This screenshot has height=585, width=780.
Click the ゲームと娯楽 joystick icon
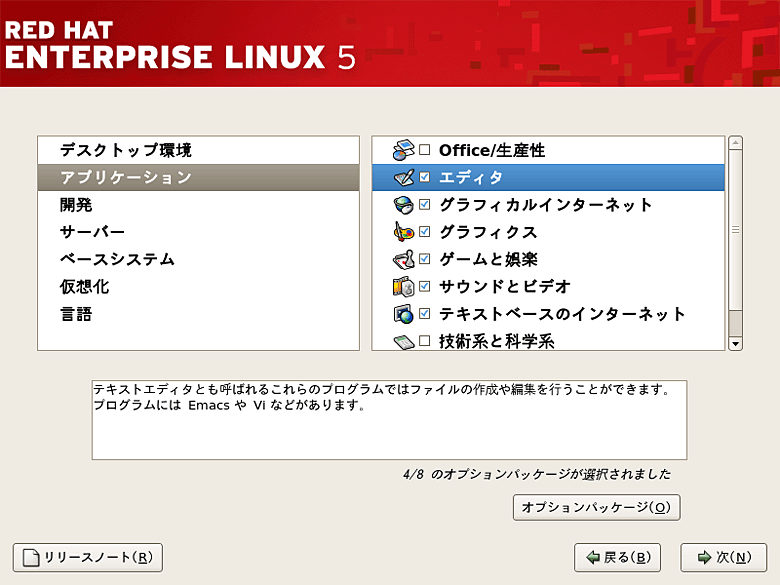(402, 259)
